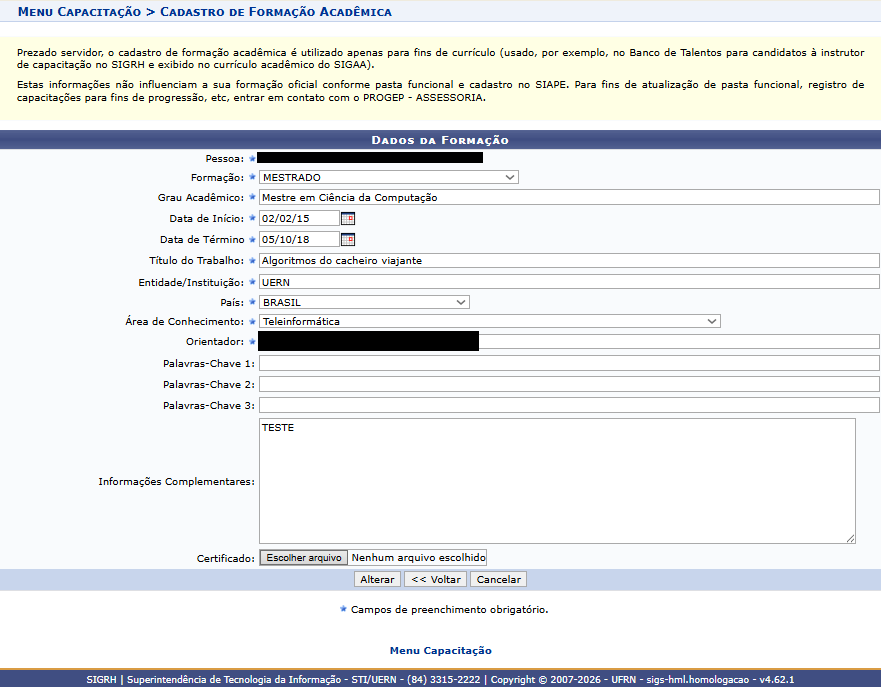Click the Data de Início date field
Viewport: 881px width, 687px height.
click(x=299, y=219)
